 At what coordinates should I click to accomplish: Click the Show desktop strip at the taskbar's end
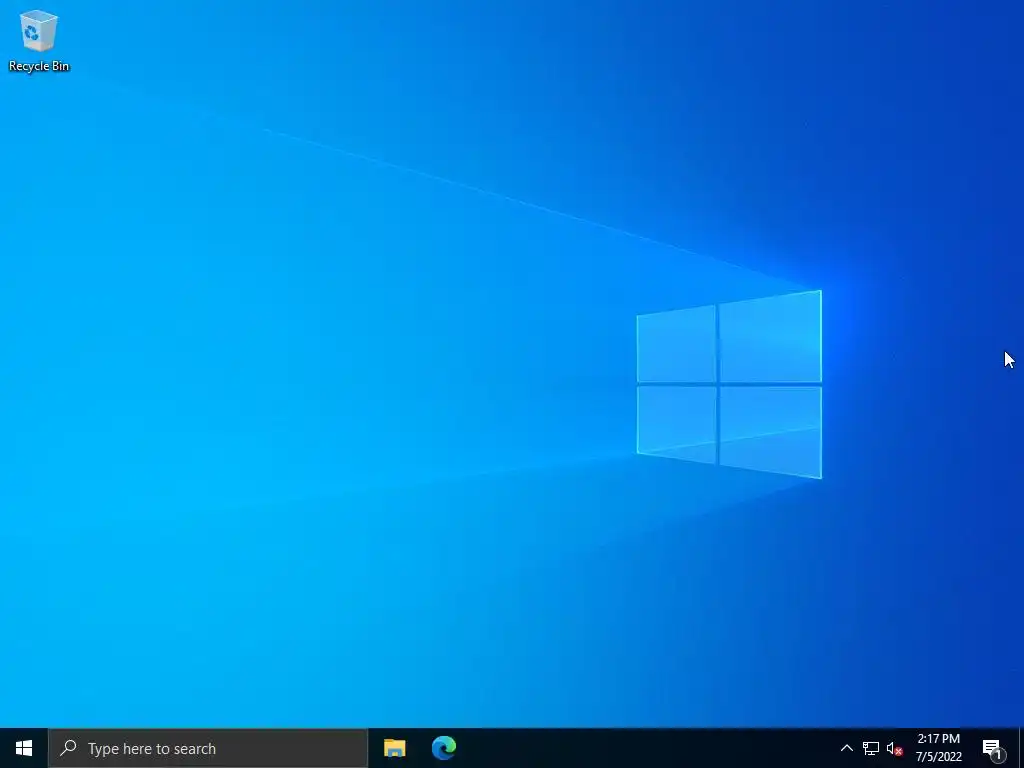(1021, 748)
